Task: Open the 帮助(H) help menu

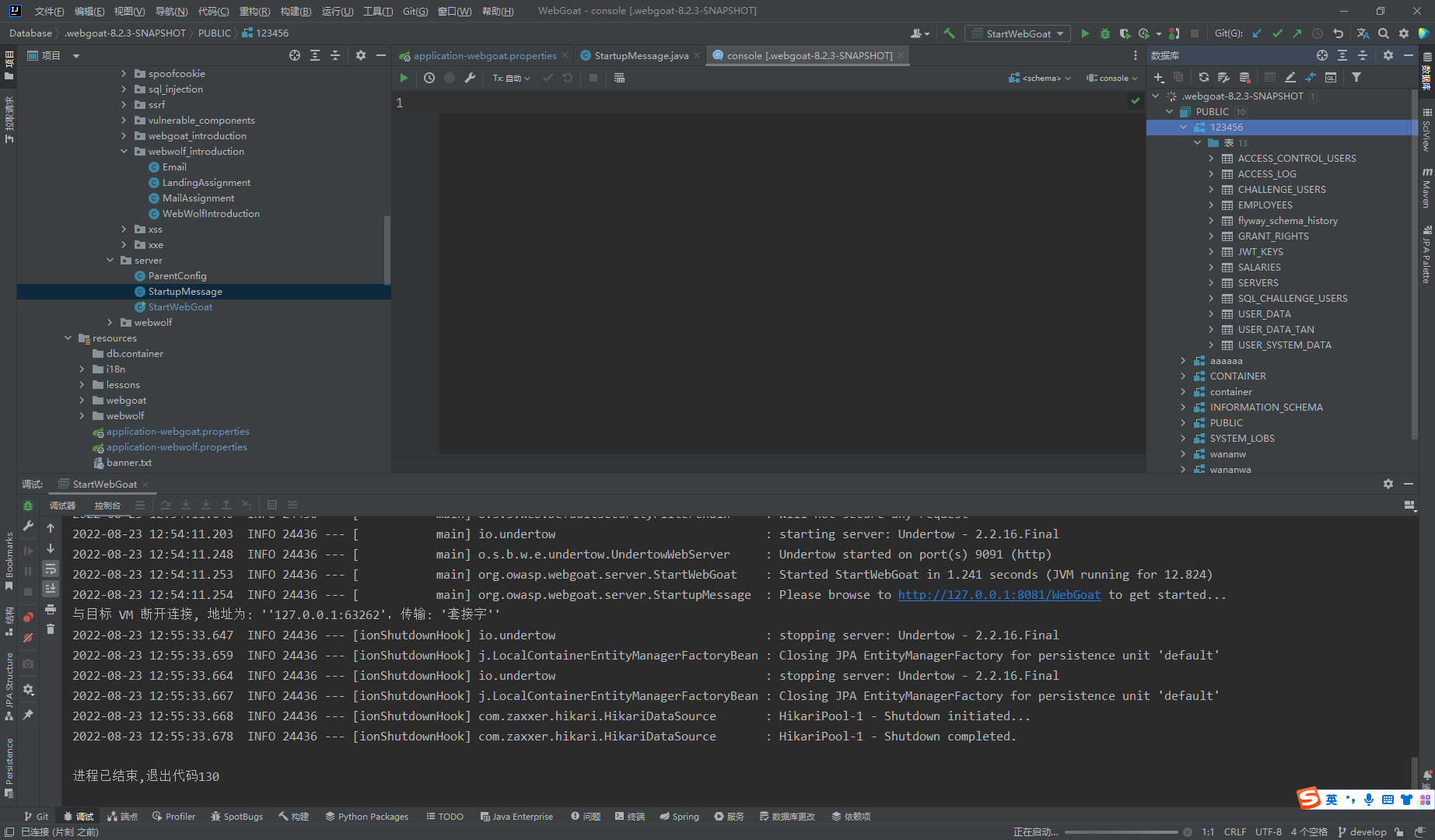Action: (x=498, y=11)
